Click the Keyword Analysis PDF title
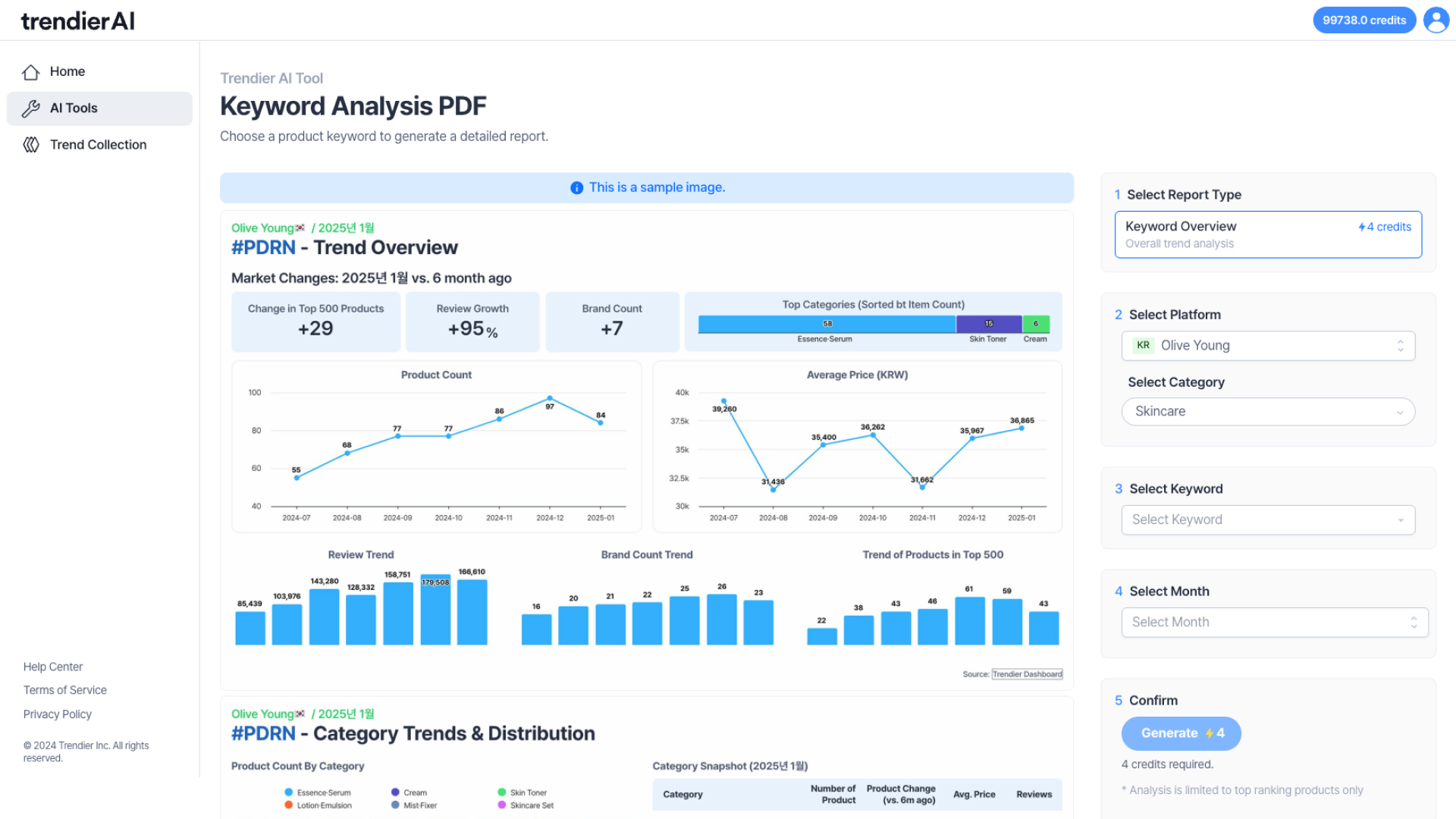The width and height of the screenshot is (1456, 819). point(353,106)
